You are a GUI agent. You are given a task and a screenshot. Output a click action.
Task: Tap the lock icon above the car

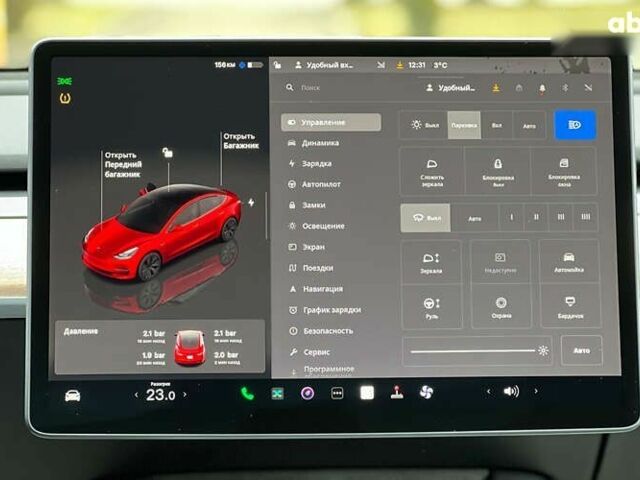click(x=167, y=153)
